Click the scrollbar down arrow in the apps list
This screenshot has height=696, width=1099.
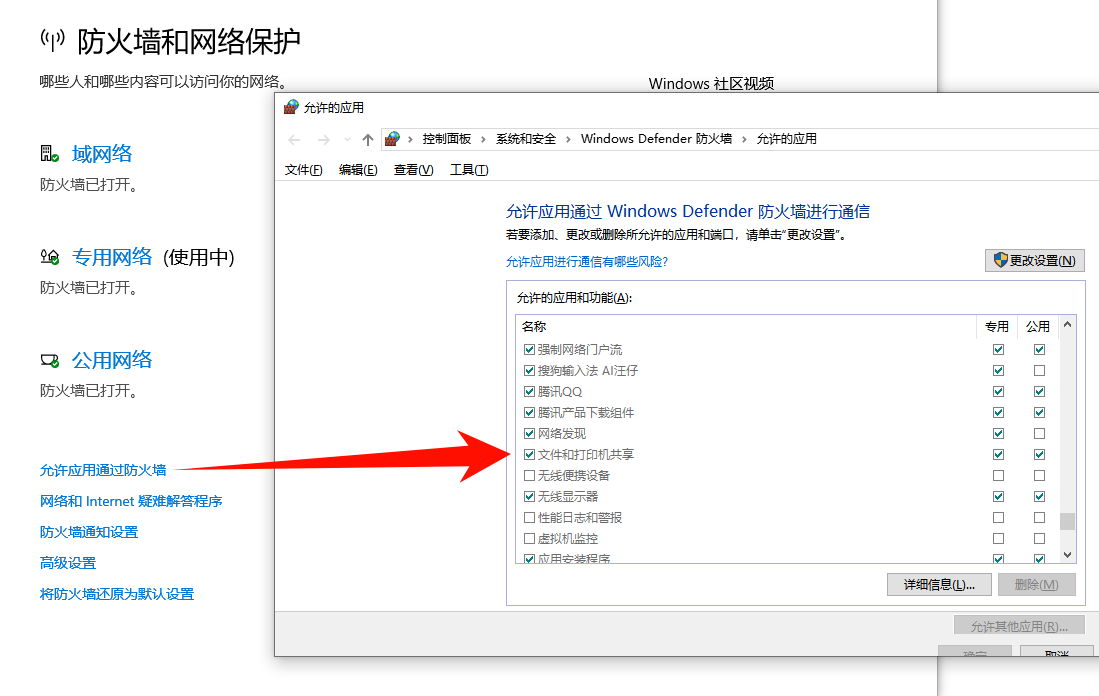(x=1067, y=553)
